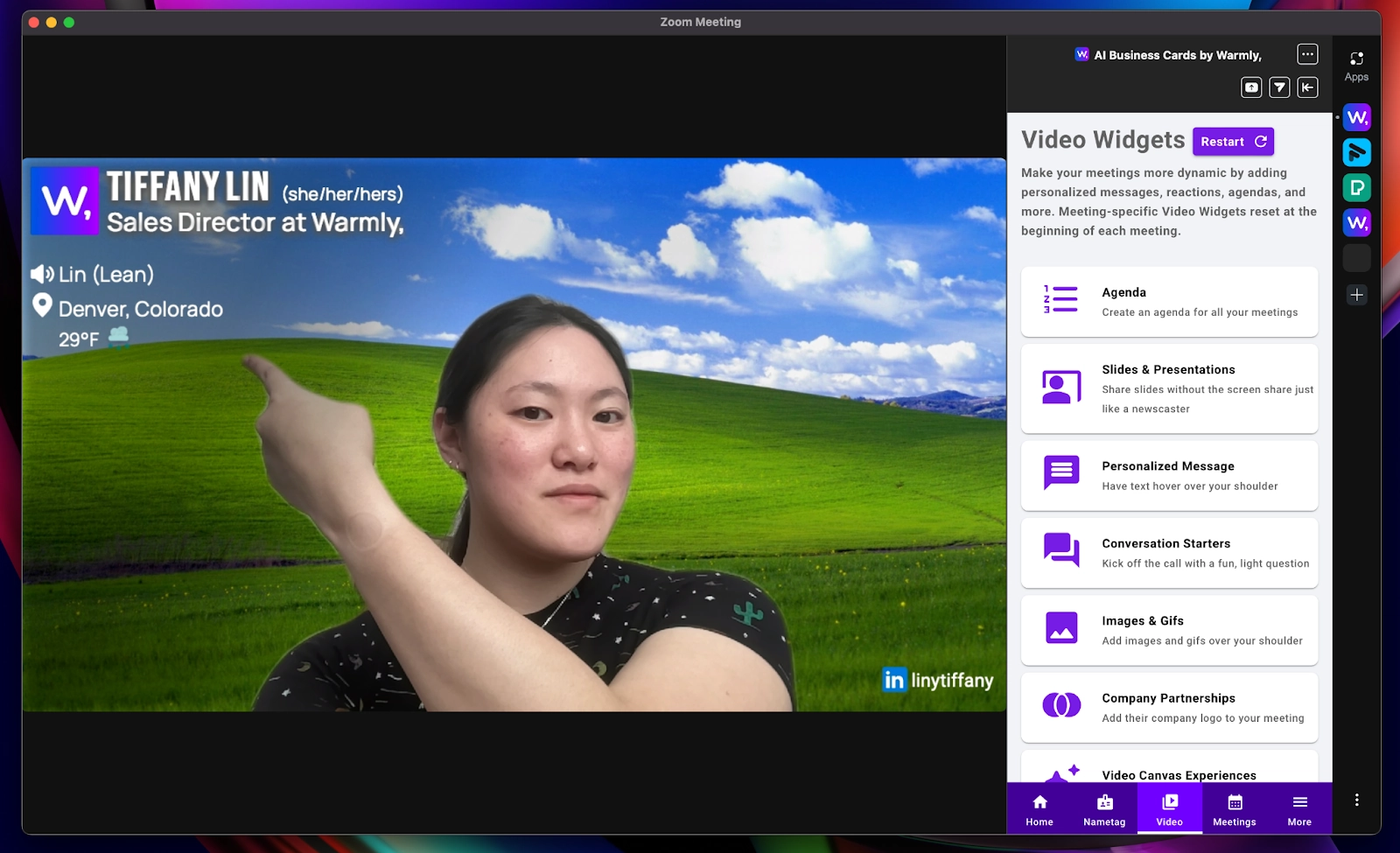Open the Personalized Message widget
The width and height of the screenshot is (1400, 853).
[x=1169, y=475]
